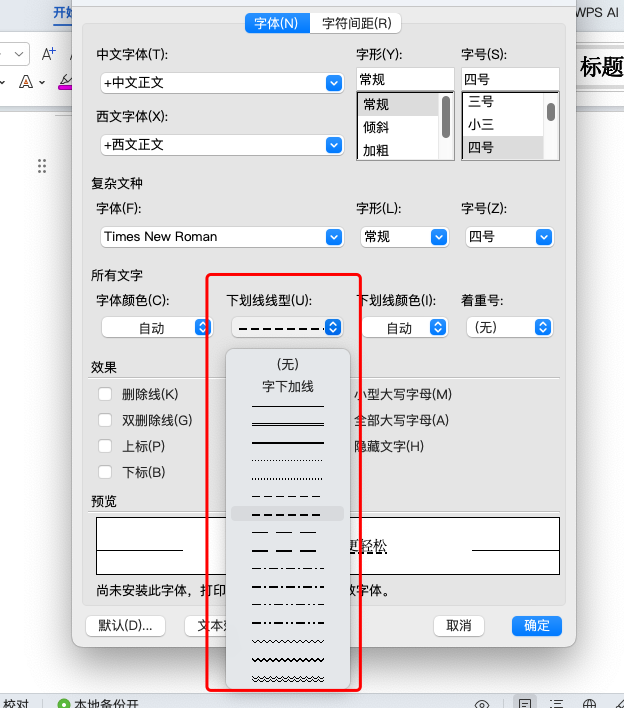624x708 pixels.
Task: Click the 取消 button
Action: [459, 626]
